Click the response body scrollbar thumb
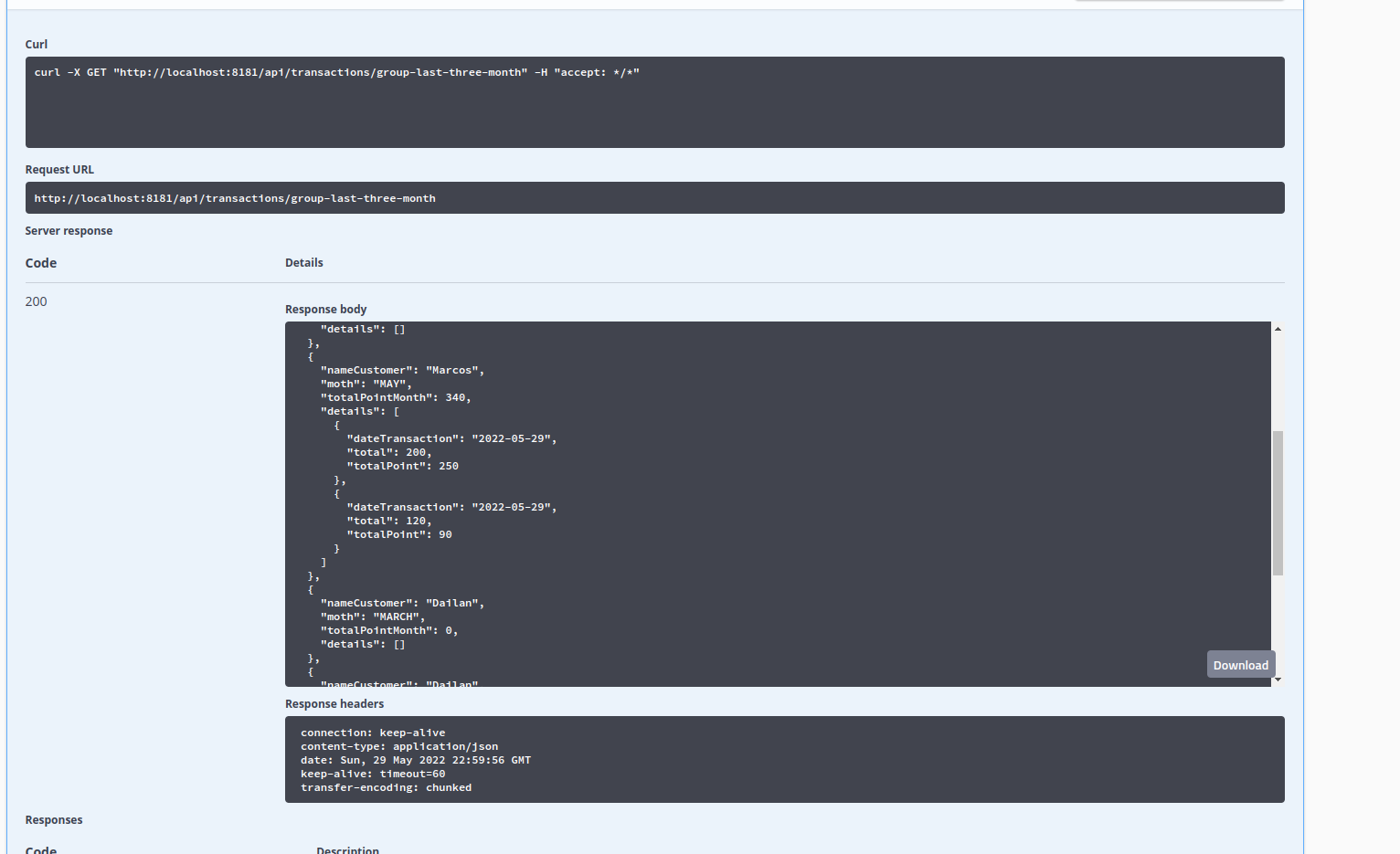Screen dimensions: 1400x854 pos(1277,502)
